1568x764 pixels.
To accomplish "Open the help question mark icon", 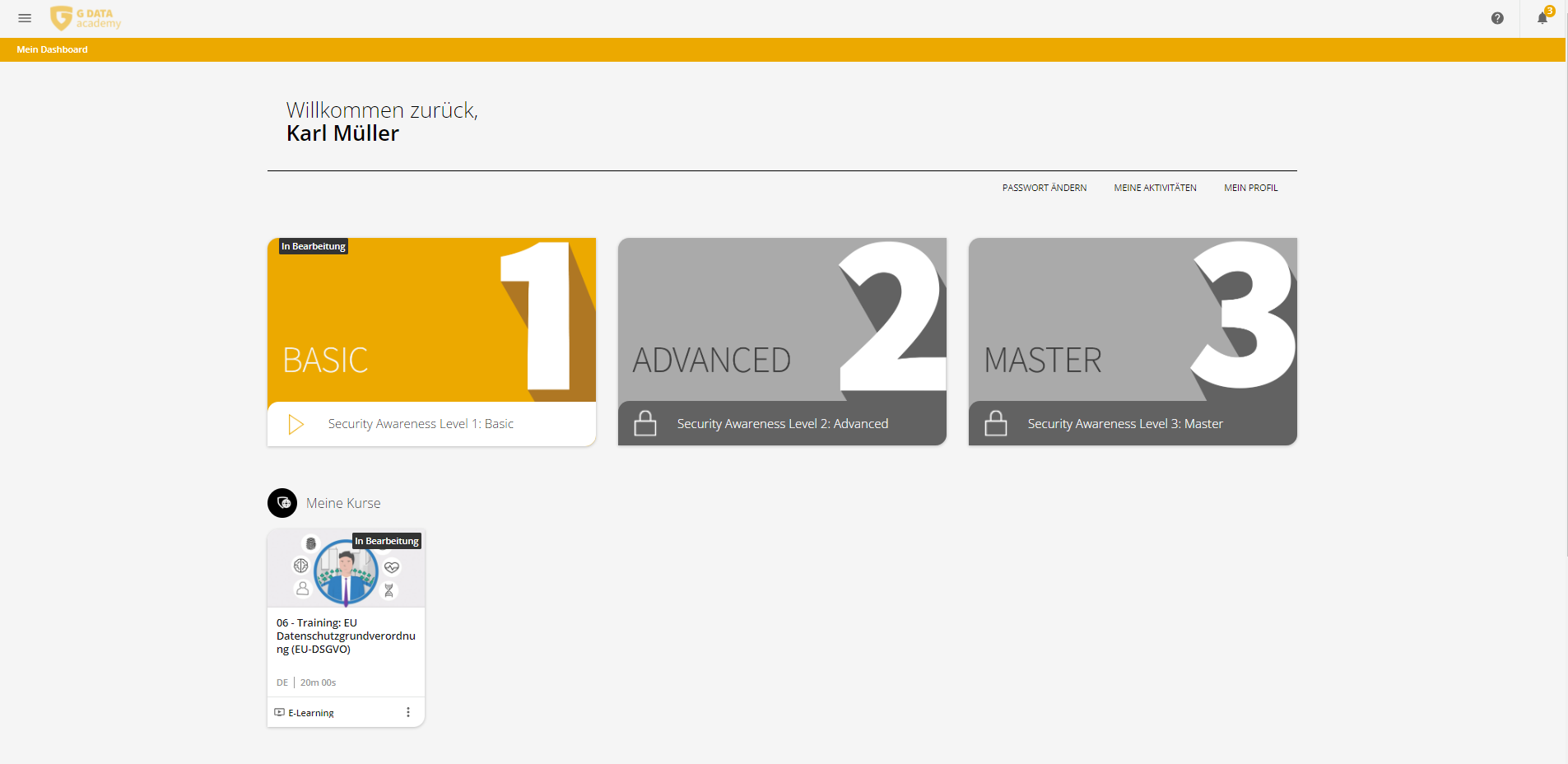I will 1497,18.
